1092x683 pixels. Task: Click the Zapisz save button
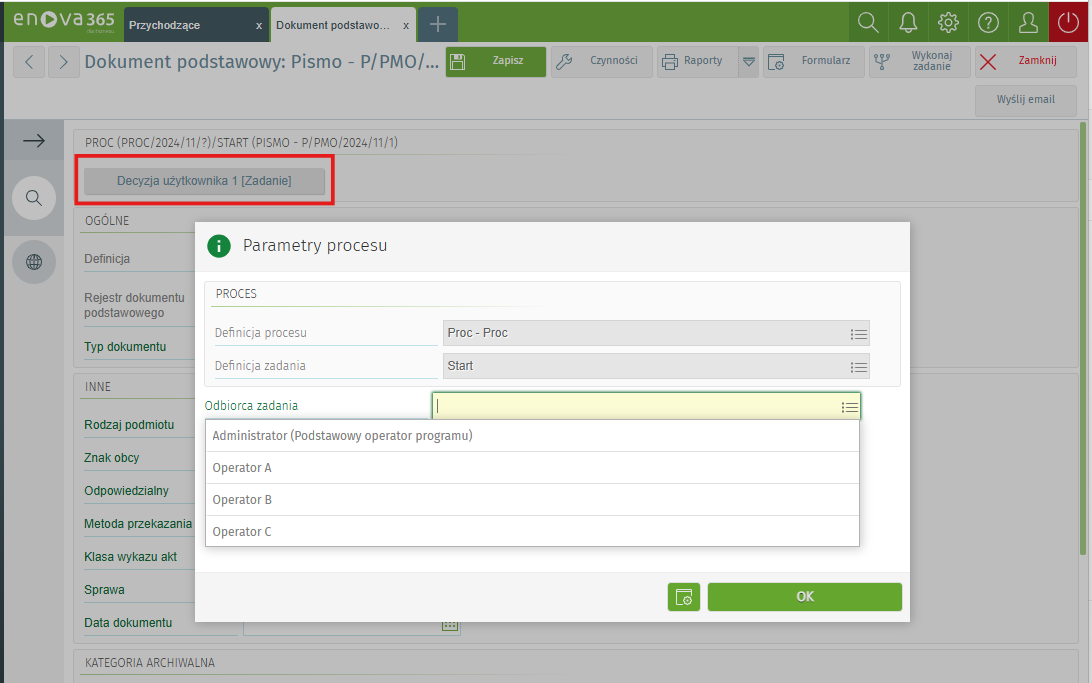pos(496,62)
